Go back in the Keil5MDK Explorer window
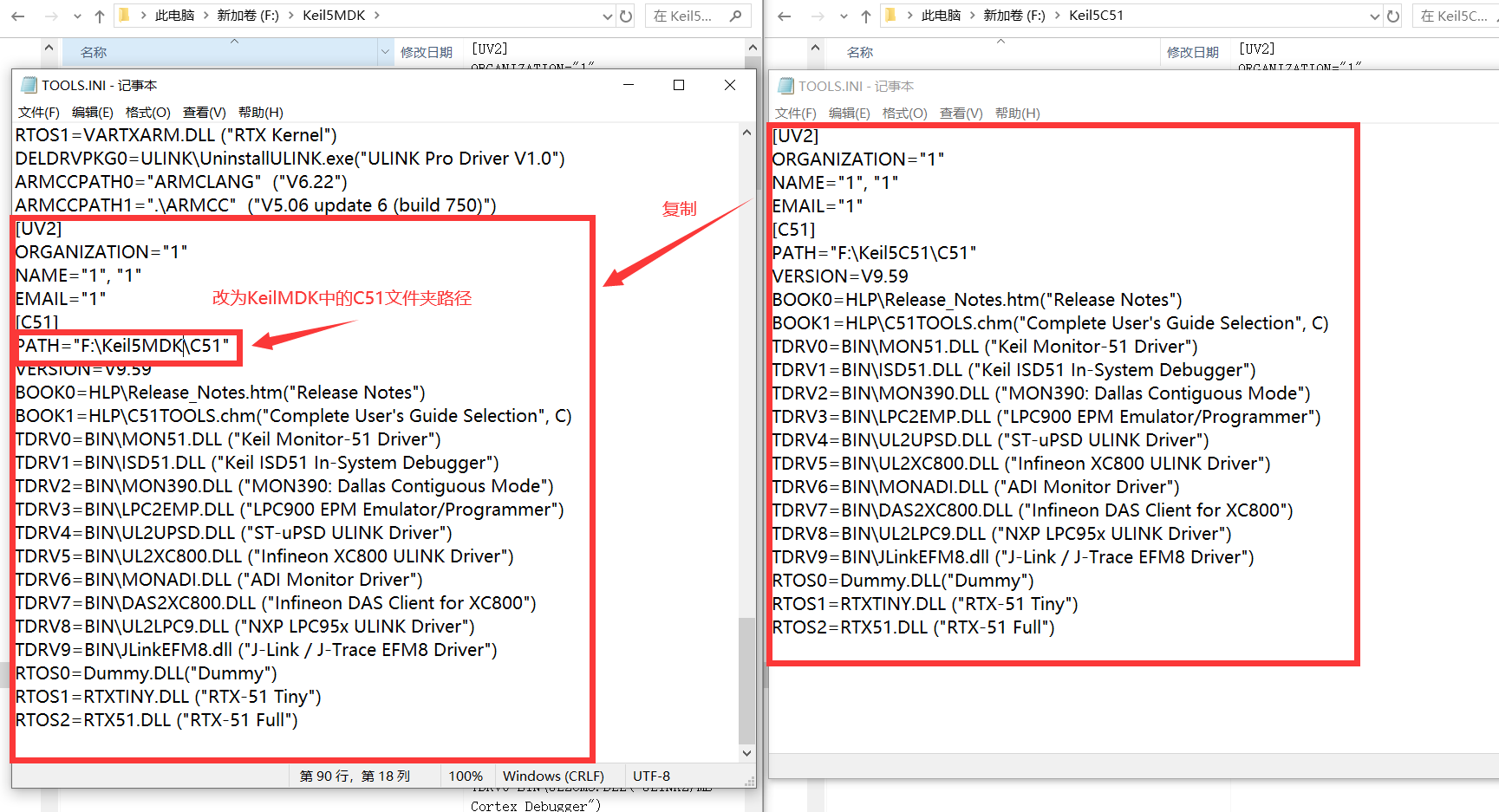 click(x=18, y=16)
